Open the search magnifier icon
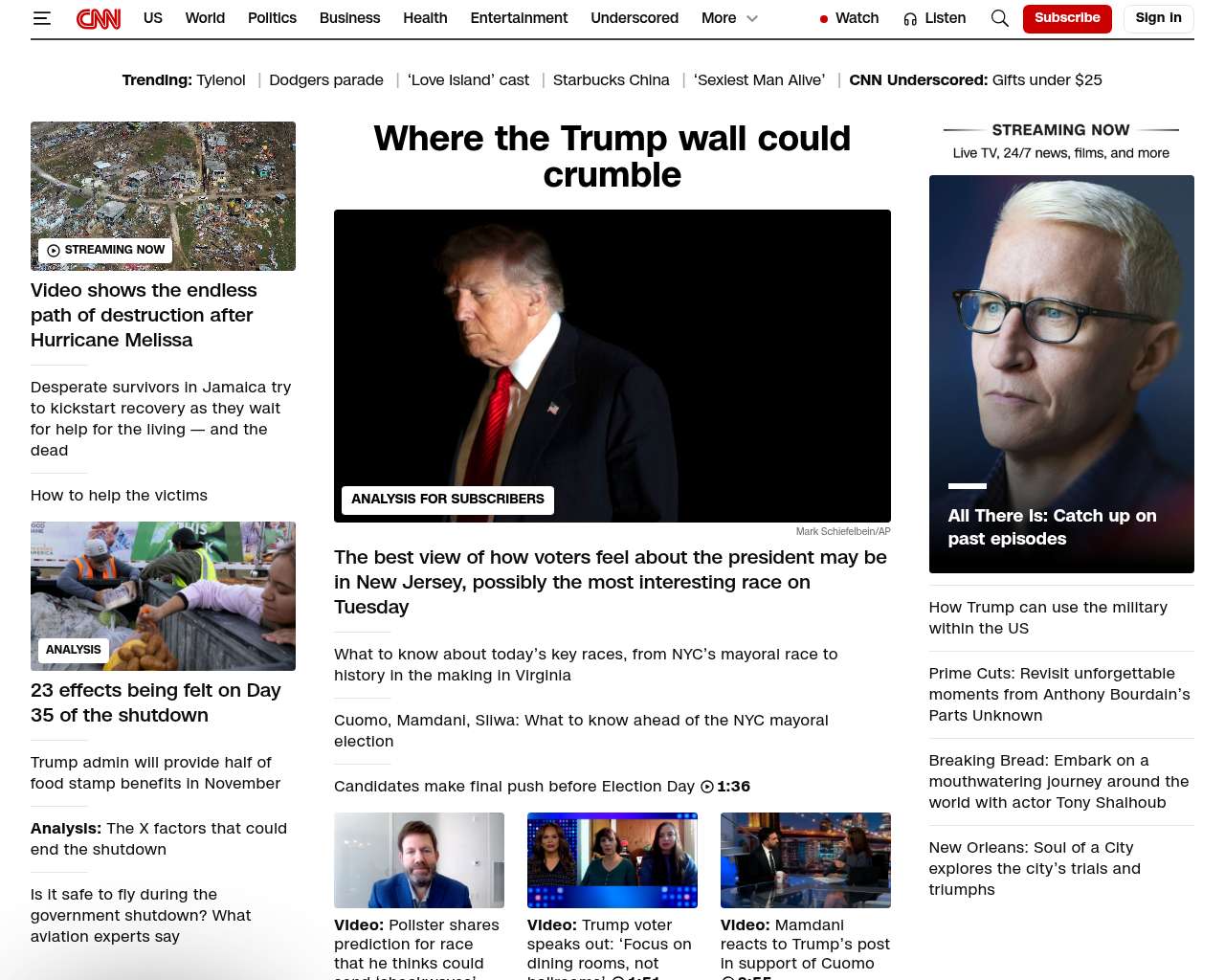 [1000, 18]
